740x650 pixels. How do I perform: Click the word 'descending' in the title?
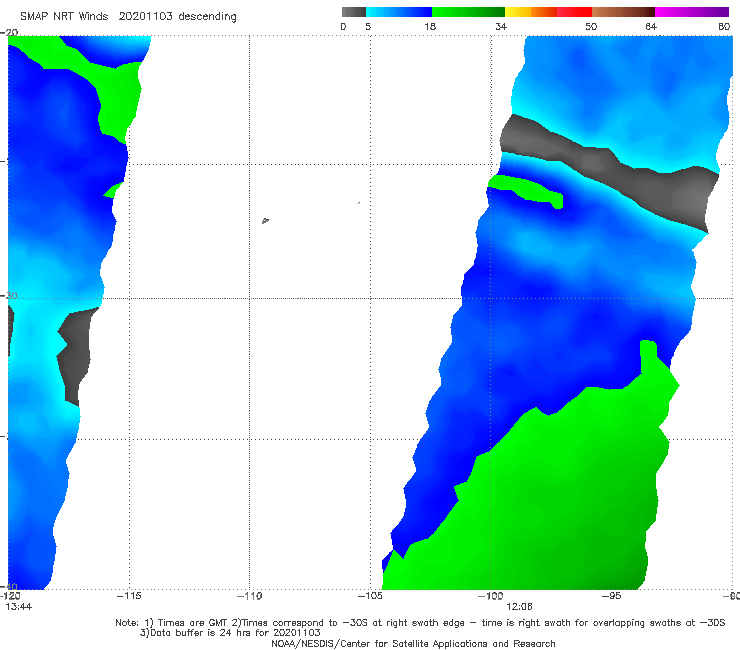(207, 17)
